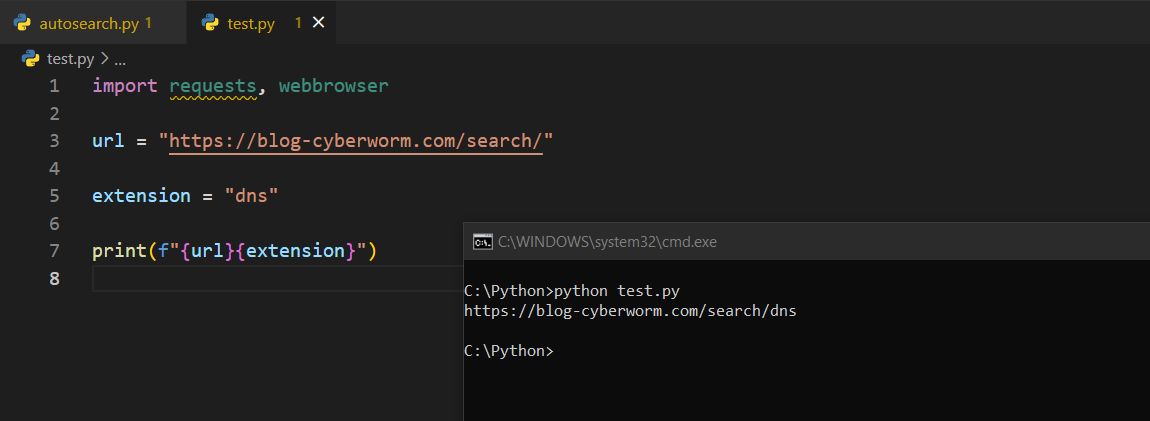The height and width of the screenshot is (421, 1150).
Task: Click the Python icon on autosearch.py tab
Action: coord(22,23)
